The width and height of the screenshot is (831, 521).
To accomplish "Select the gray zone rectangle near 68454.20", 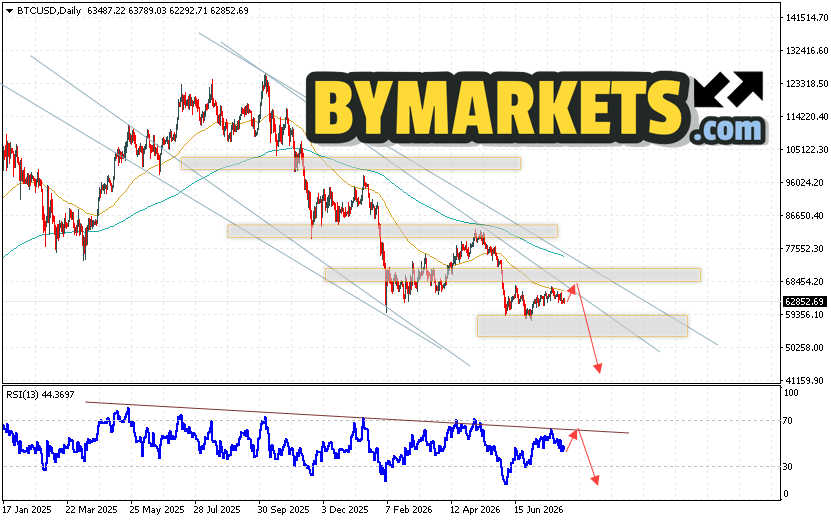I will 513,275.
